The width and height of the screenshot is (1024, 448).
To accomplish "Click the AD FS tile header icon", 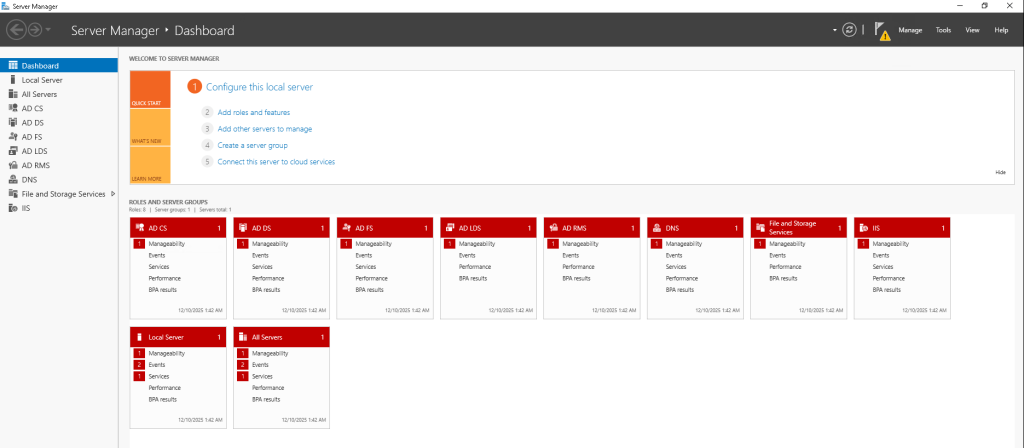I will pyautogui.click(x=346, y=228).
